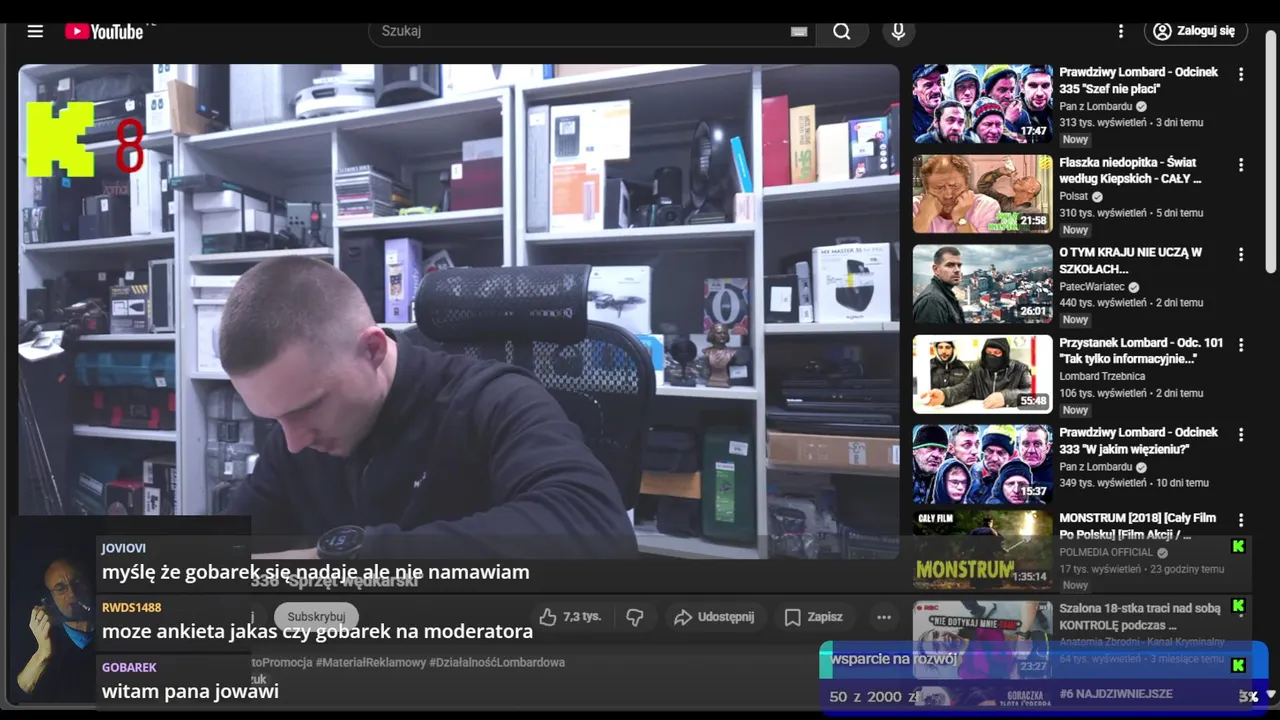Click green K badge beside MONSTRUM entry
This screenshot has height=720, width=1280.
point(1238,546)
